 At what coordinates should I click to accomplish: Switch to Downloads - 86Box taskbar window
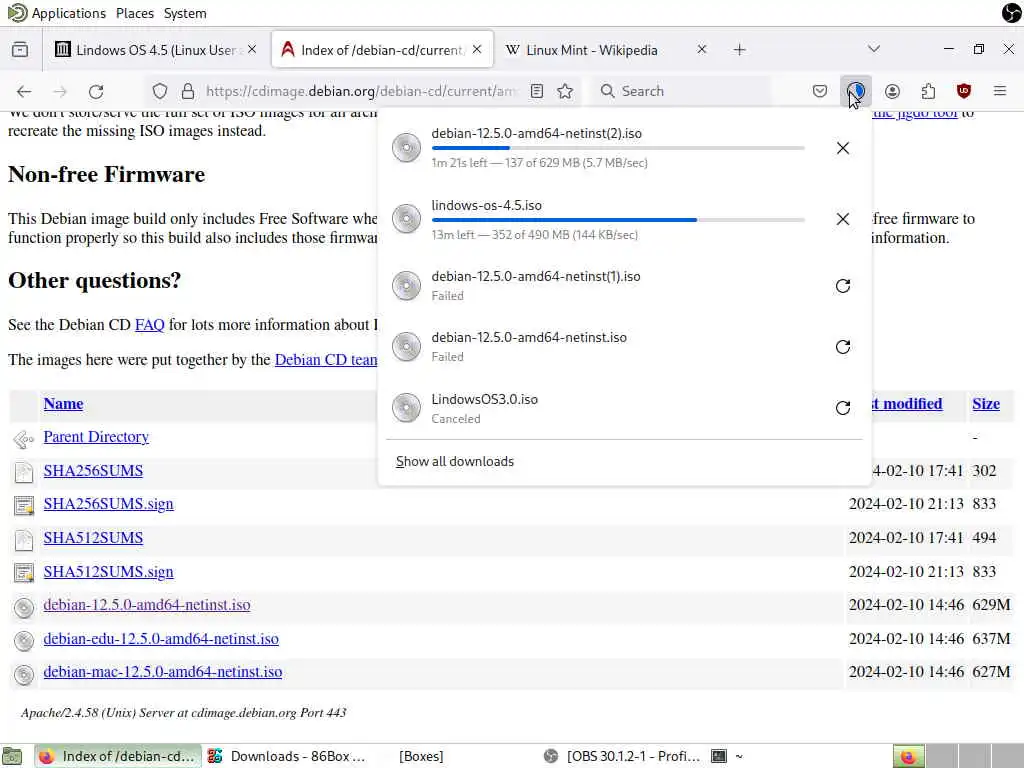tap(287, 756)
